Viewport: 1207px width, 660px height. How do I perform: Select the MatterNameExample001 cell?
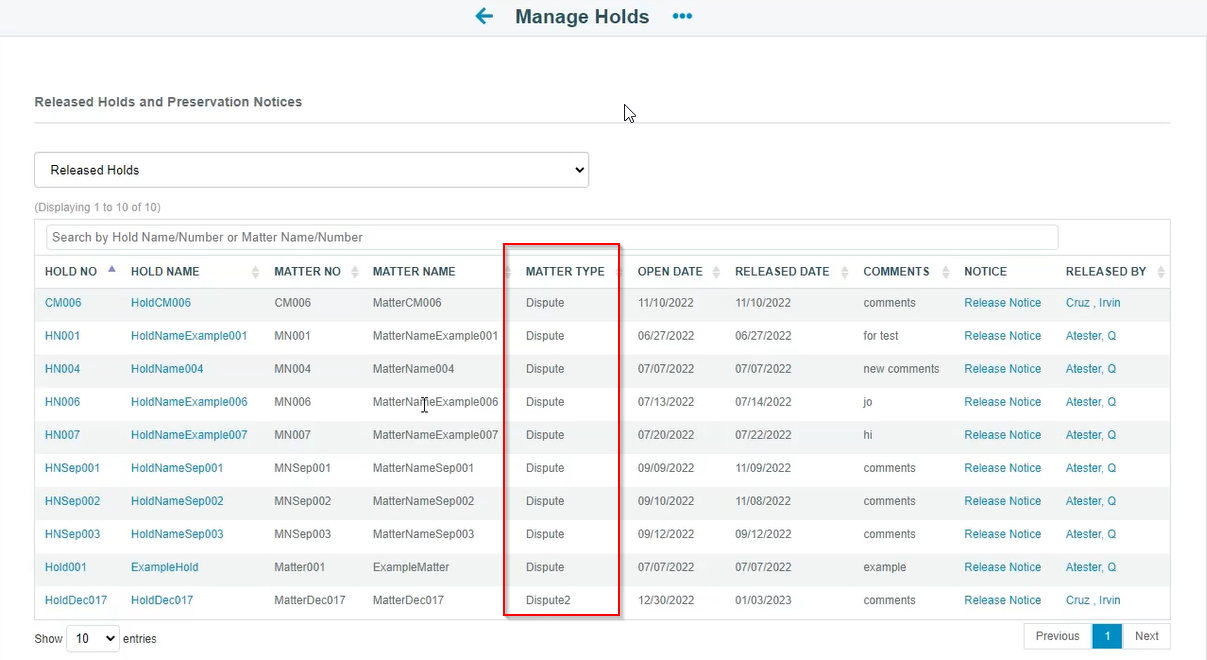435,336
